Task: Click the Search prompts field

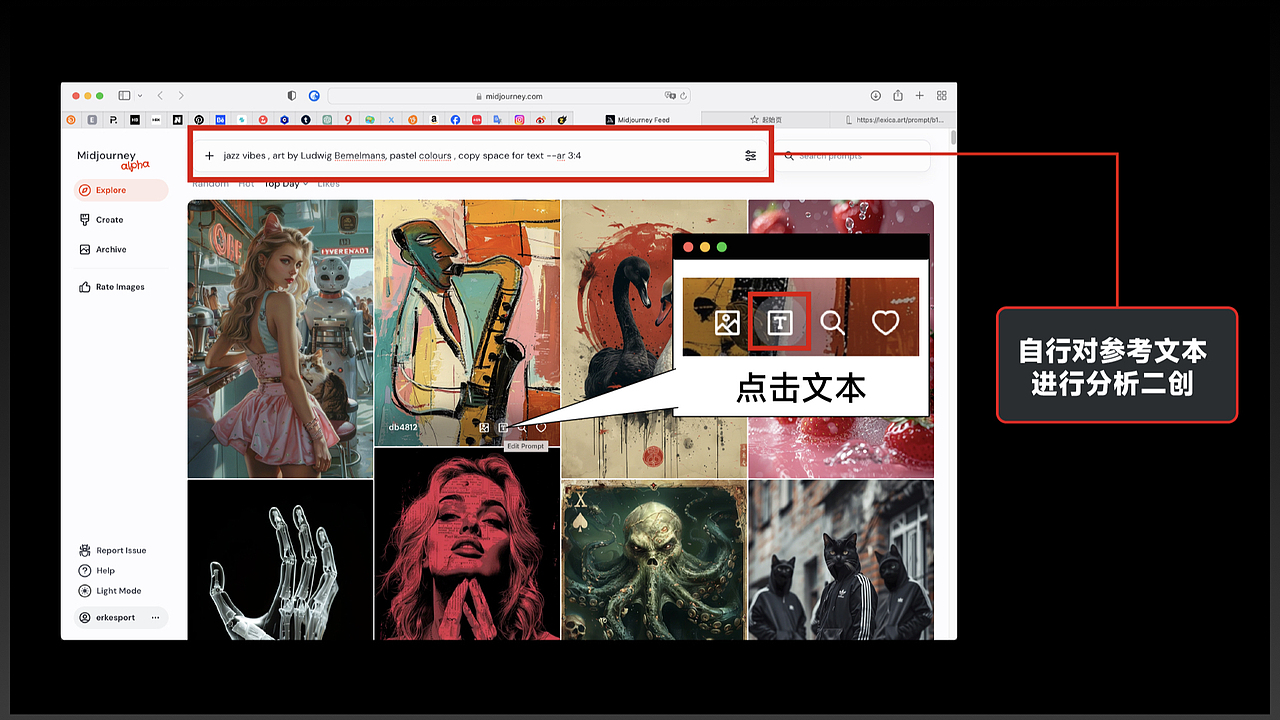Action: point(853,156)
